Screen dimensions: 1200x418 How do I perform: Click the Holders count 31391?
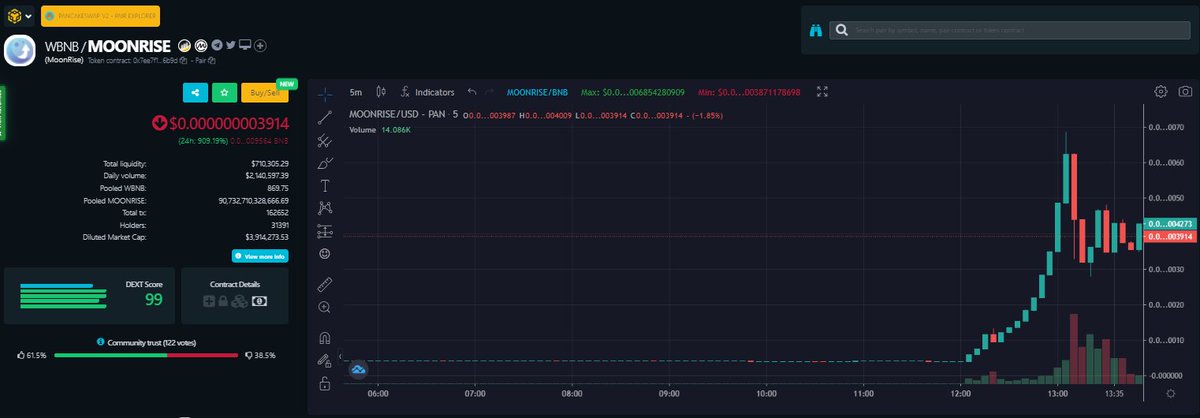277,225
